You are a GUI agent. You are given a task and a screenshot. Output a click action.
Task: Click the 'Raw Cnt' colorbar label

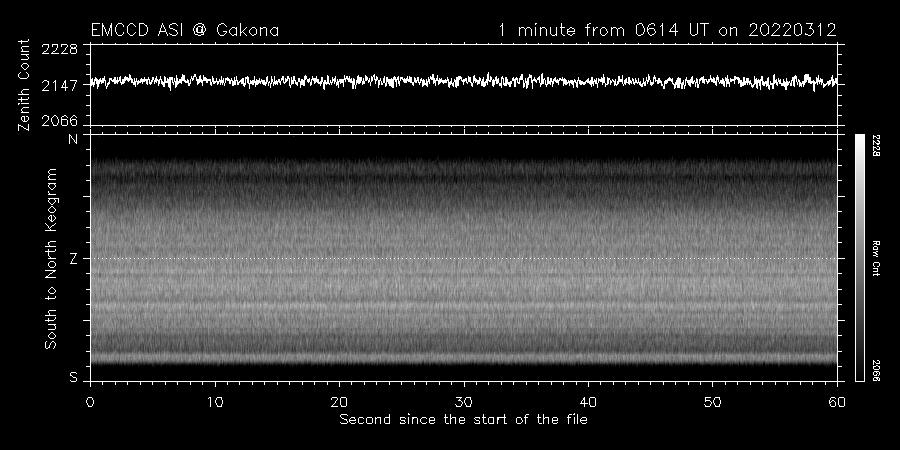click(876, 258)
